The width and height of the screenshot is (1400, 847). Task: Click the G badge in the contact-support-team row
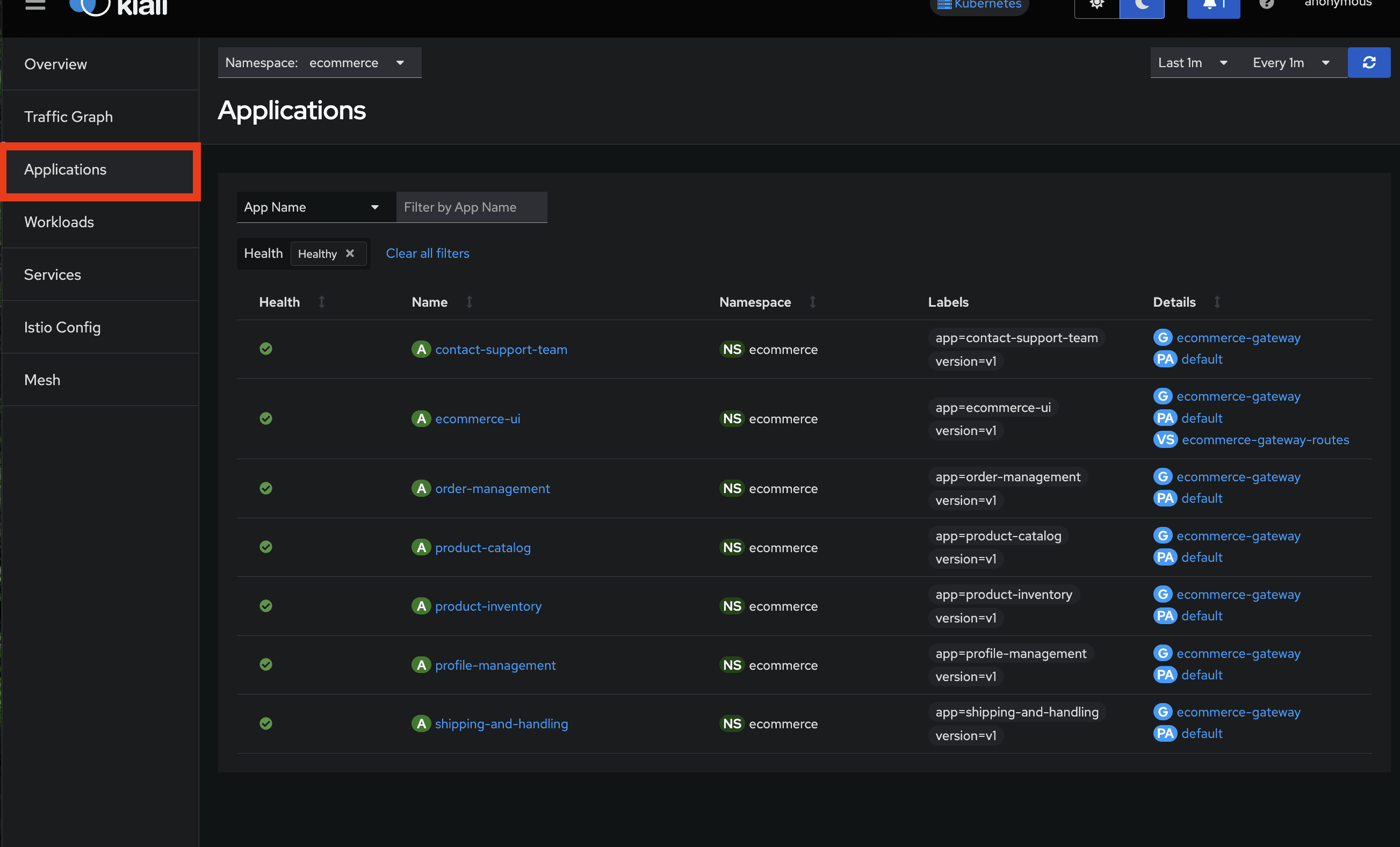(1163, 337)
